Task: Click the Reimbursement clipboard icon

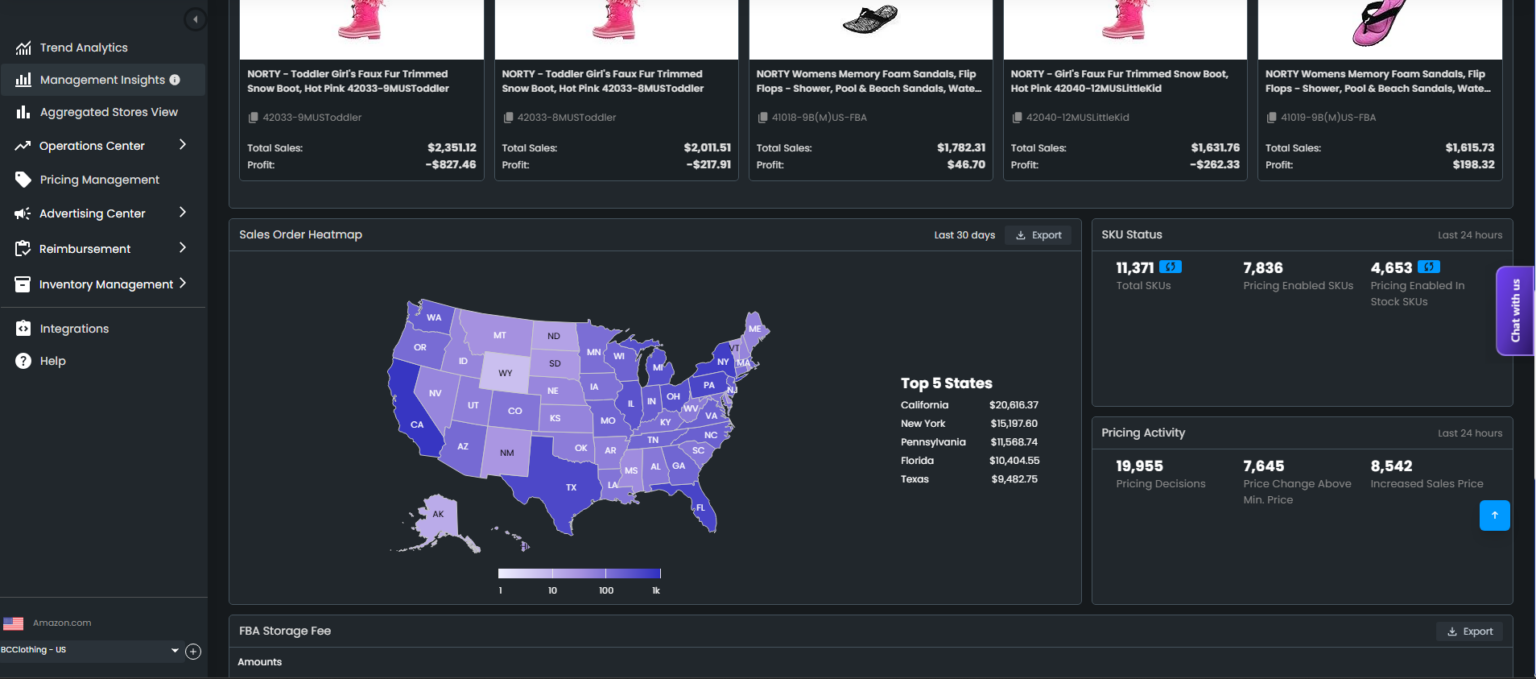Action: (x=22, y=248)
